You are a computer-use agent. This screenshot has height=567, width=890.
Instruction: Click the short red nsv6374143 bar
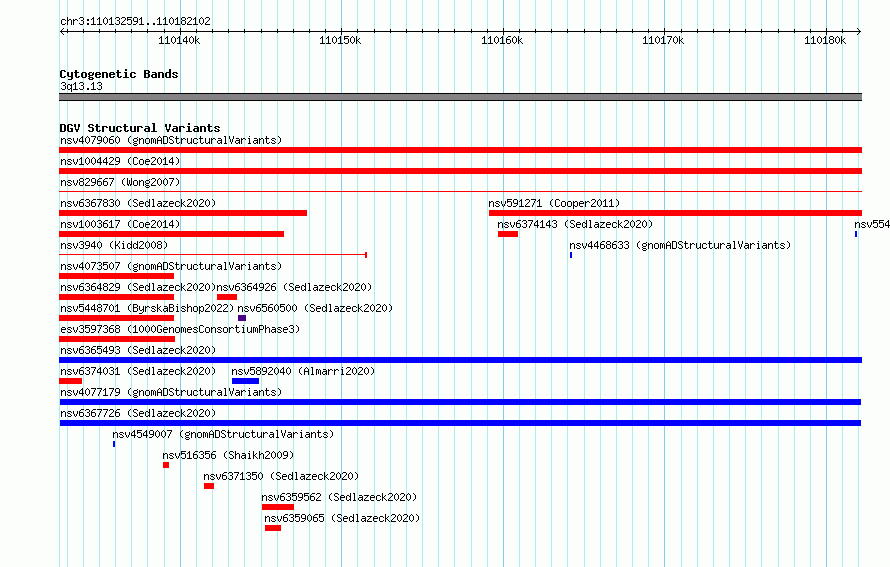(x=508, y=234)
